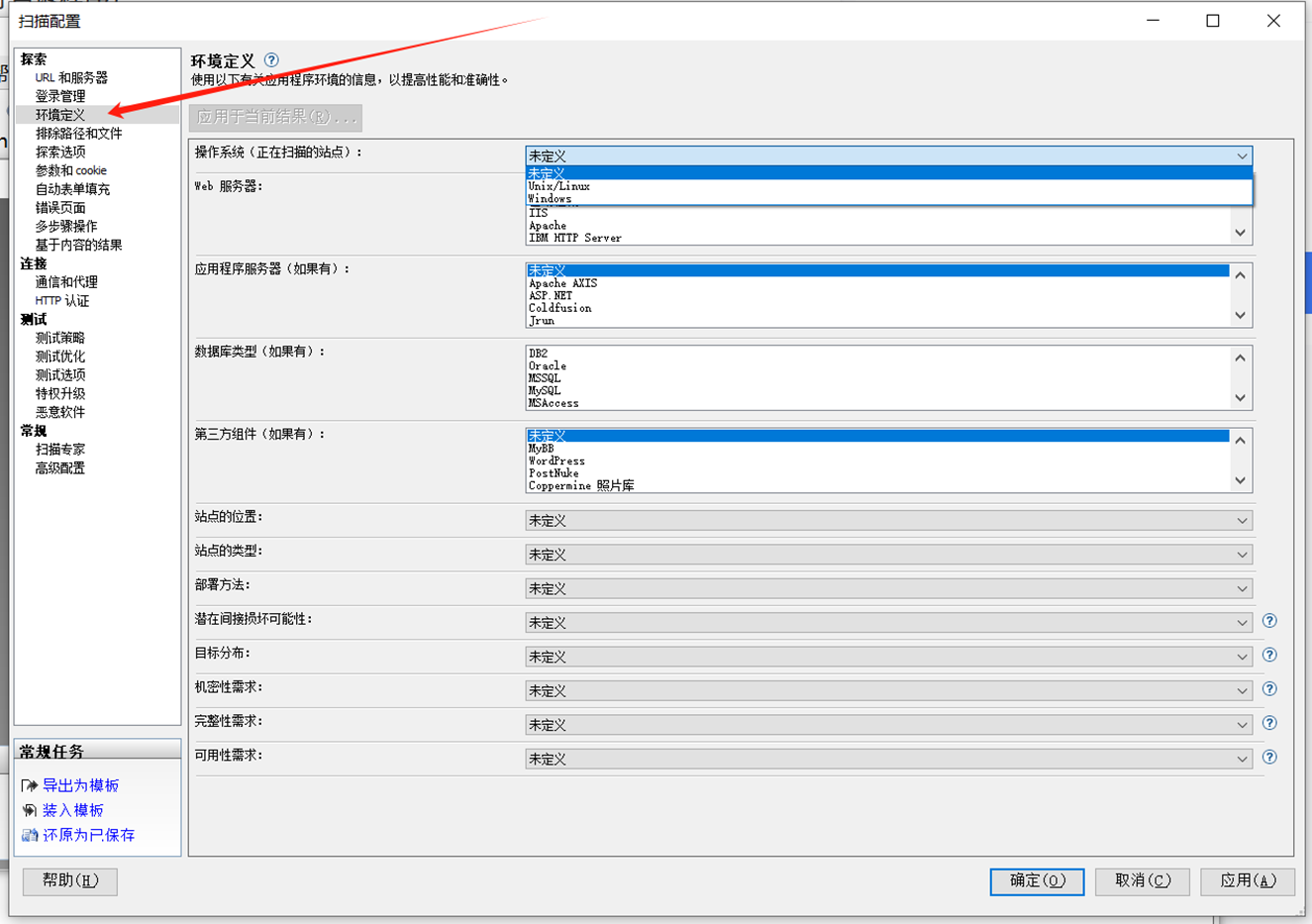Click the 还原为已保存 link

click(88, 835)
